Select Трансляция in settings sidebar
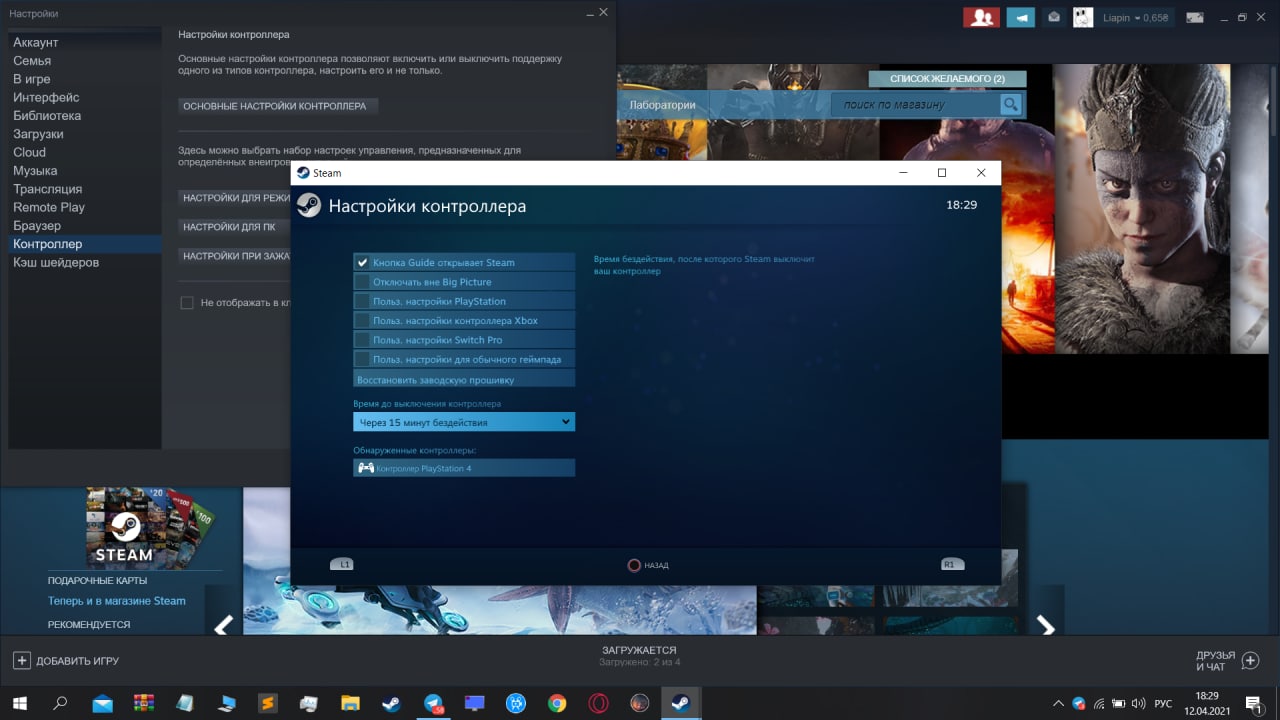Screen dimensions: 1280x720 tap(48, 189)
